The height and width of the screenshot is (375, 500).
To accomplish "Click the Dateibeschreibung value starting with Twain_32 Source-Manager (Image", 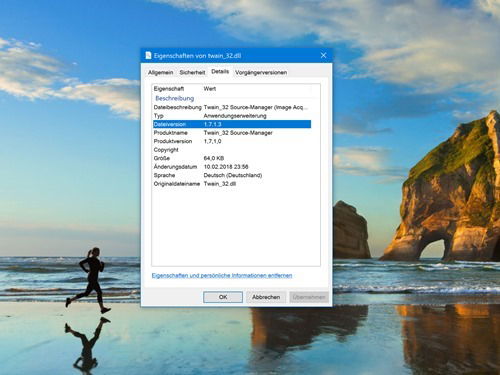I will [256, 107].
